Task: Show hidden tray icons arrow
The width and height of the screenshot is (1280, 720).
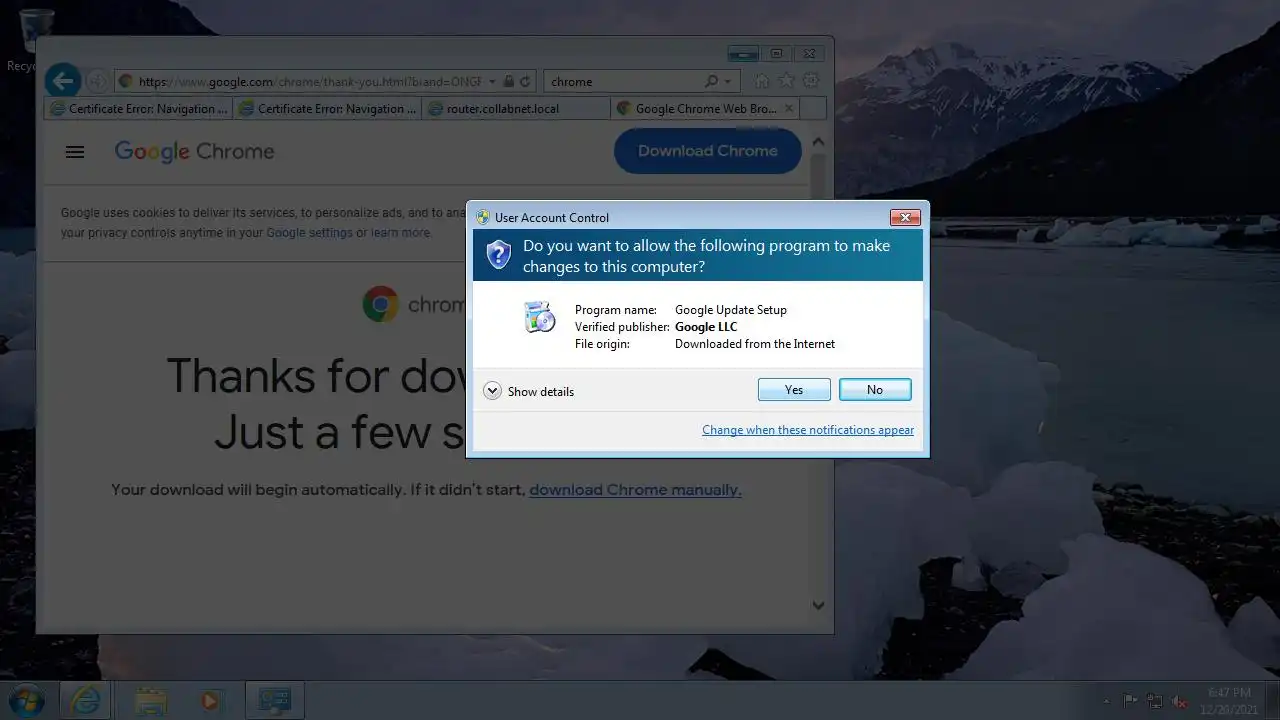Action: 1106,701
